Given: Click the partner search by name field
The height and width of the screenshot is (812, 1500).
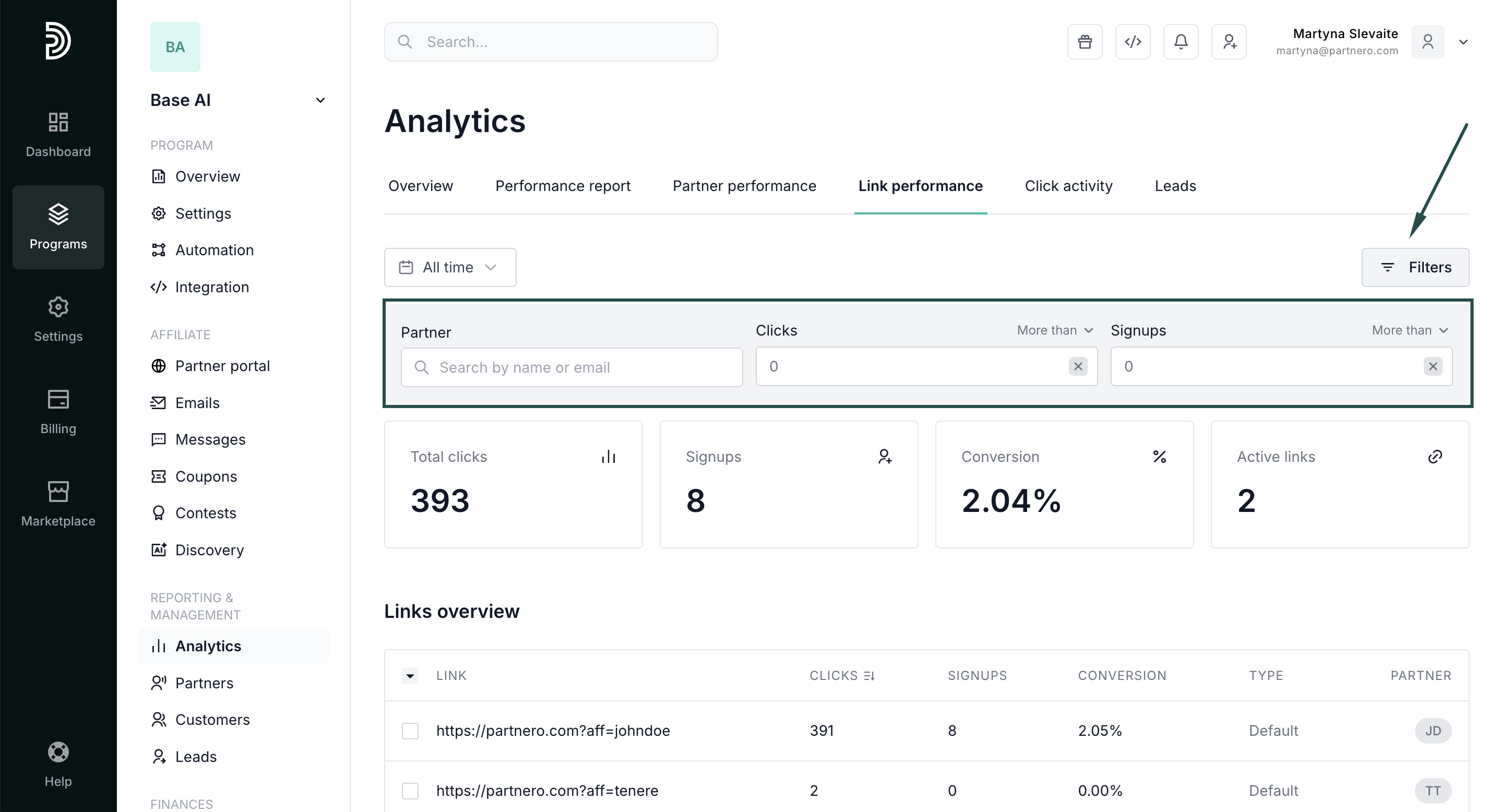Looking at the screenshot, I should [571, 368].
